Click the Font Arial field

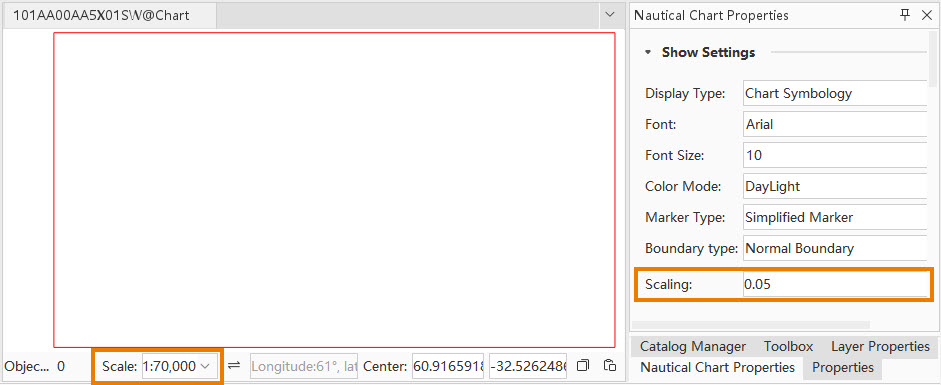[835, 125]
